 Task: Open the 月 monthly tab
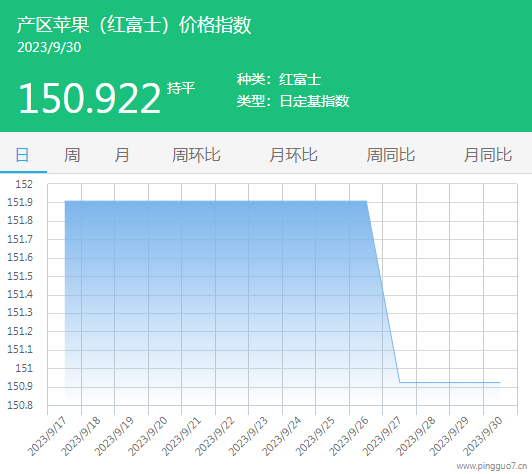click(121, 155)
